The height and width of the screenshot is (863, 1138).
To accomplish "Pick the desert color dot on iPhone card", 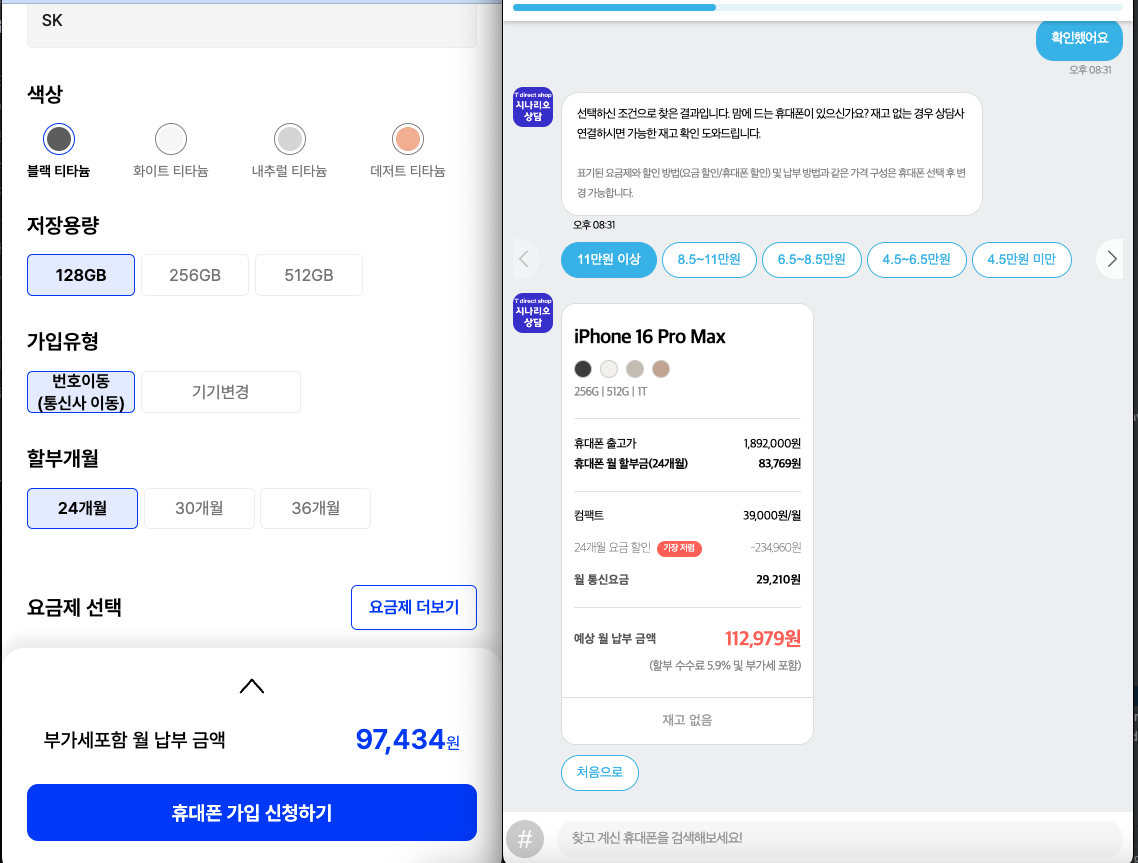I will (660, 369).
